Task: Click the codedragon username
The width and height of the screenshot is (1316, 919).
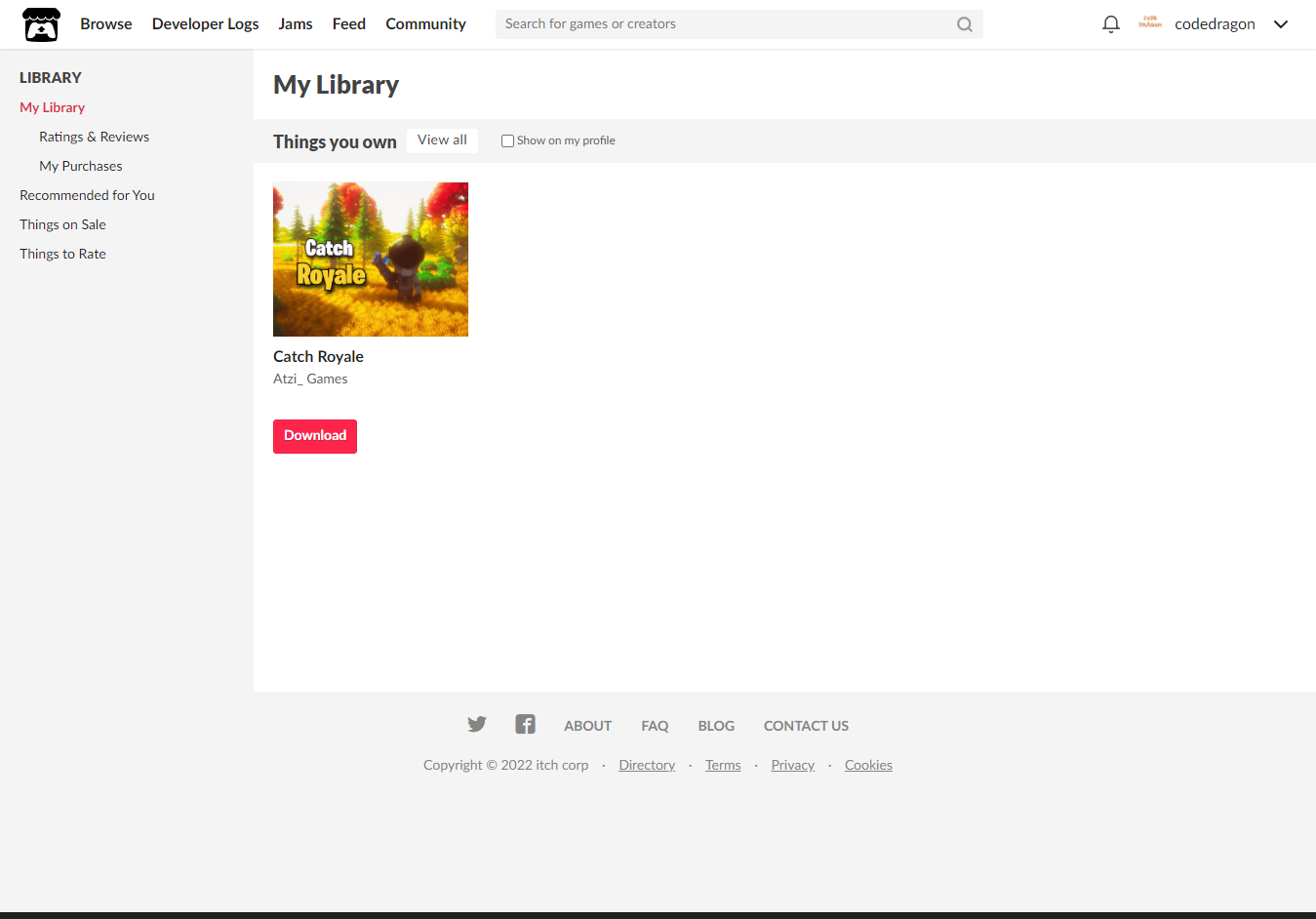Action: pos(1215,24)
